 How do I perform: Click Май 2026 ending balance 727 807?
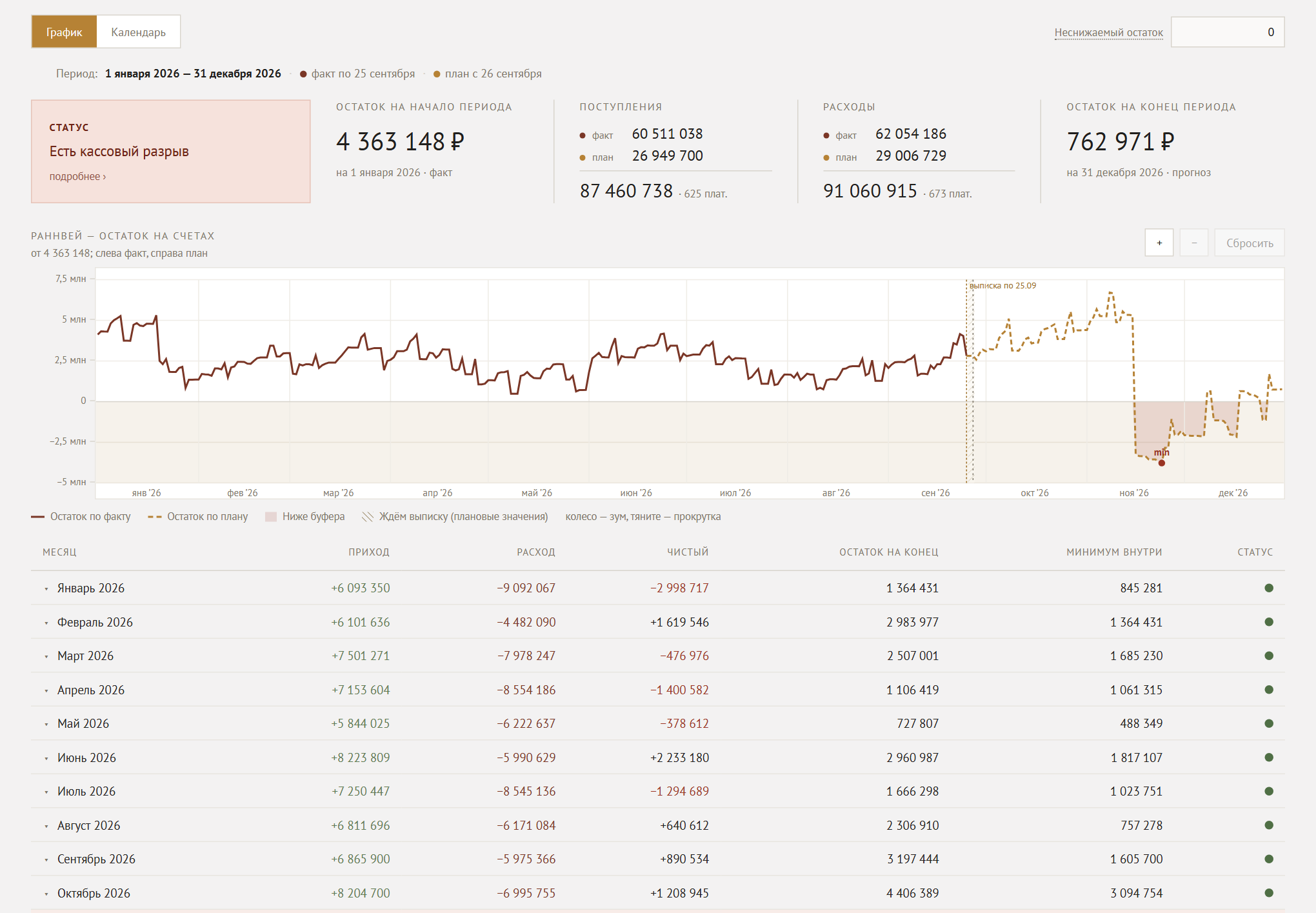[917, 724]
